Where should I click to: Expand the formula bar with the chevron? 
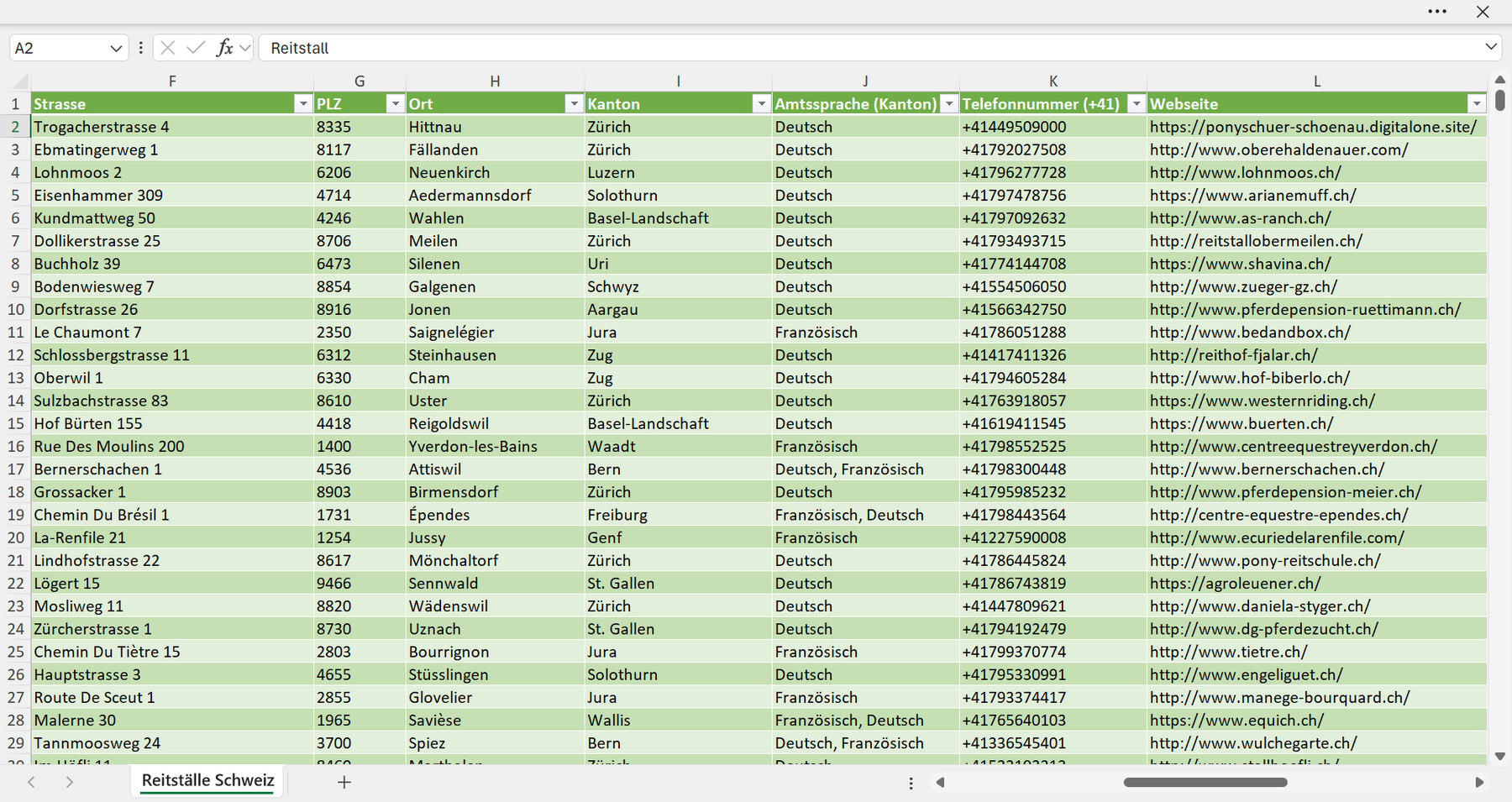(x=1491, y=47)
